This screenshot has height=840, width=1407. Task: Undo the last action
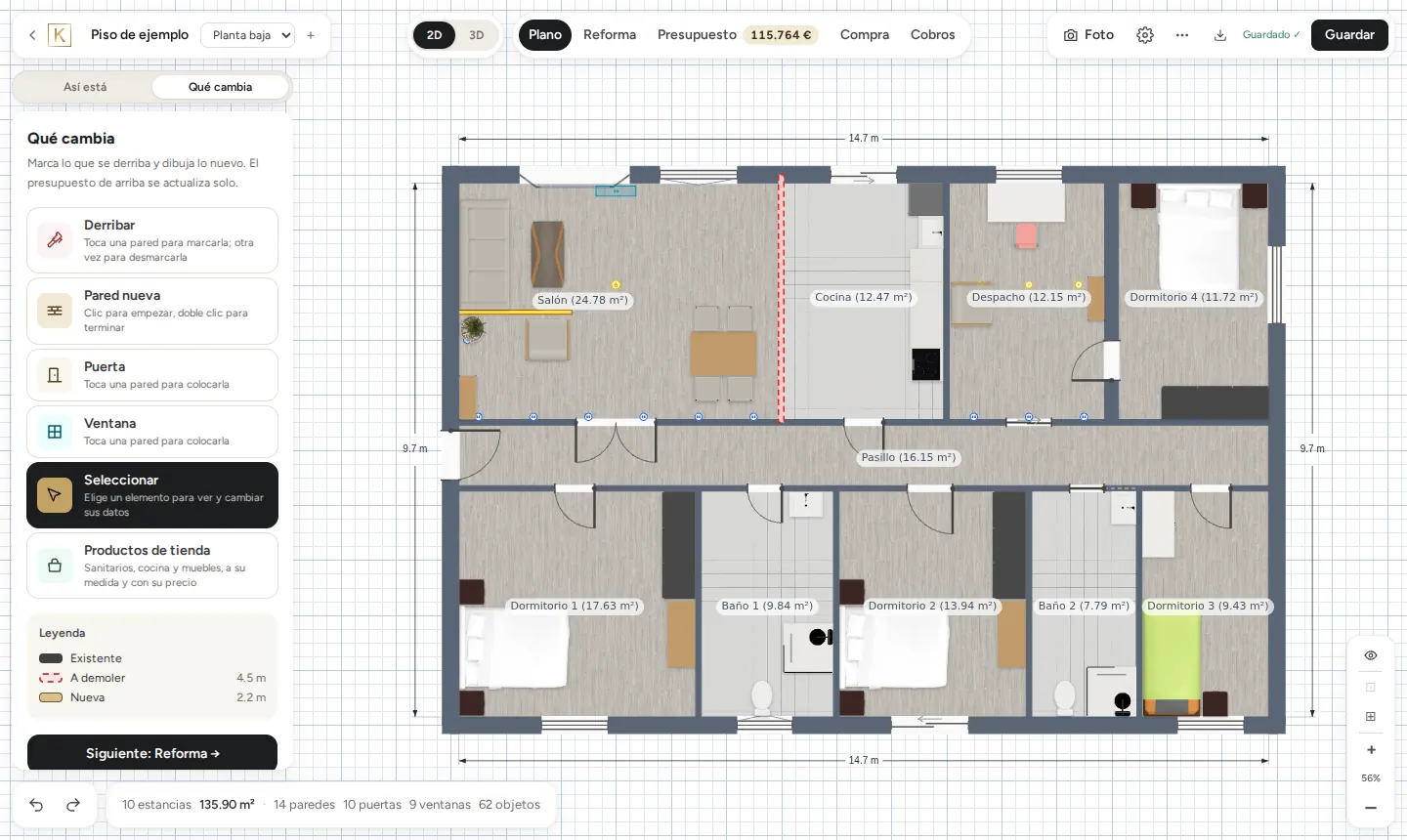36,805
